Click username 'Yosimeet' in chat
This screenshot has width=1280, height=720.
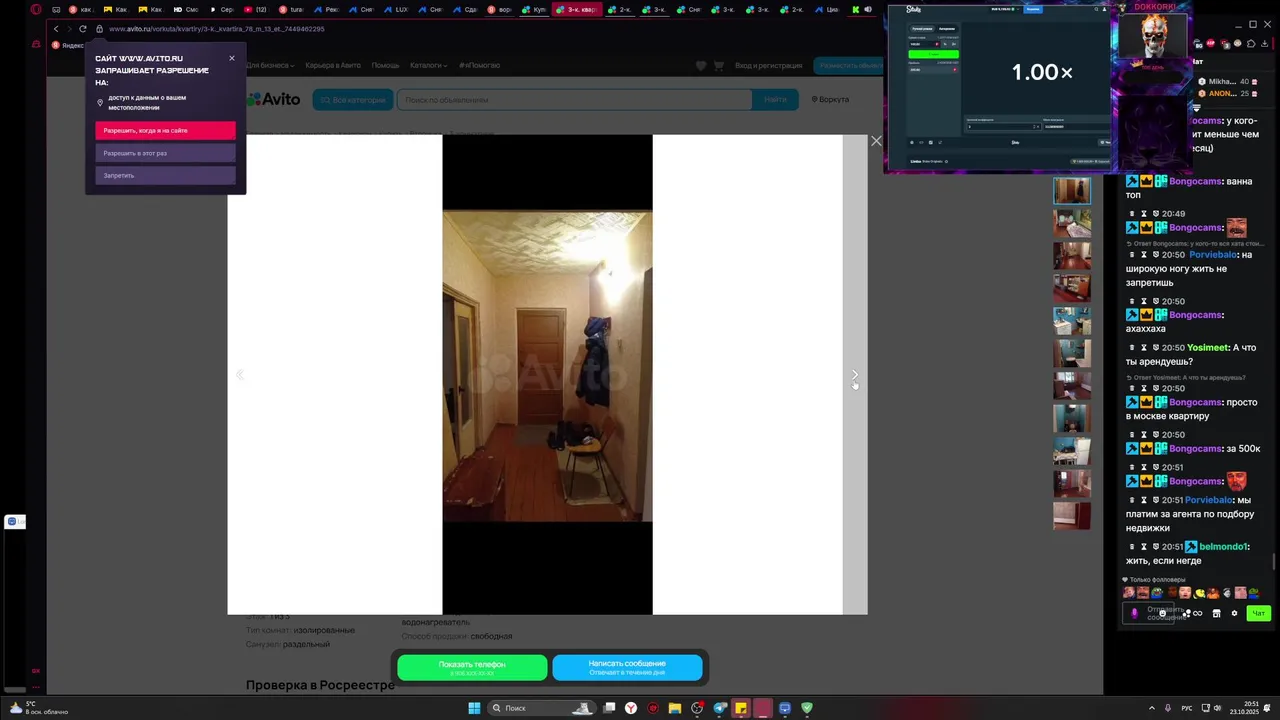1207,348
